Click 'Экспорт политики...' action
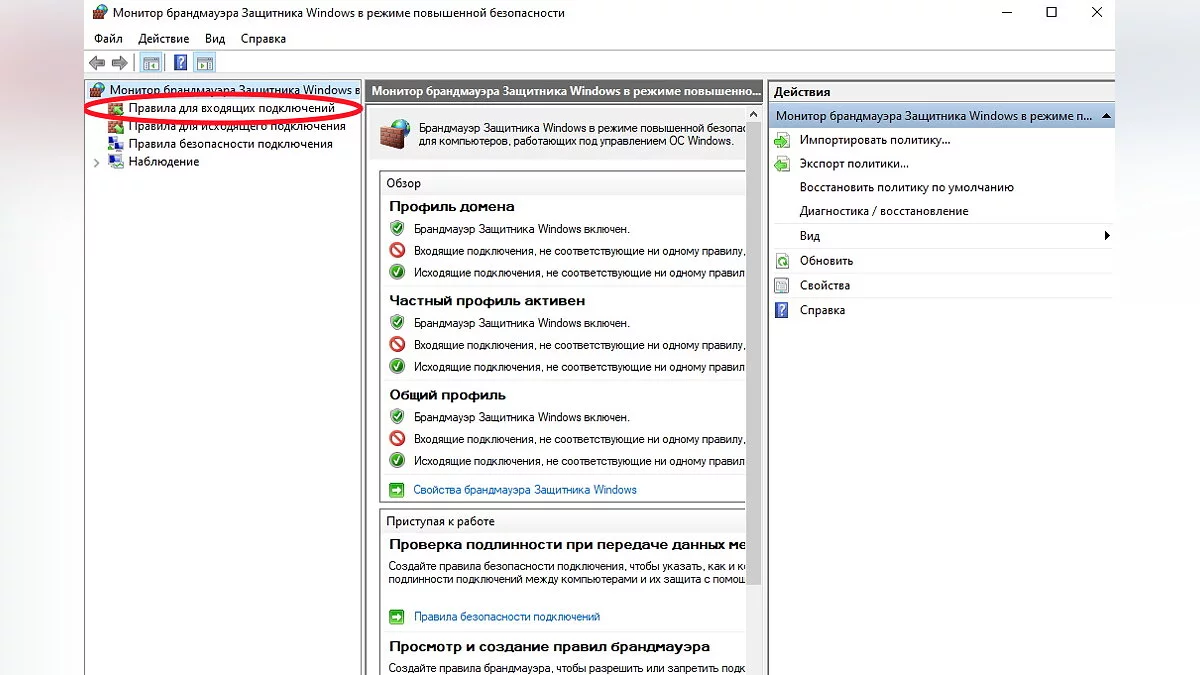1200x675 pixels. click(x=854, y=164)
